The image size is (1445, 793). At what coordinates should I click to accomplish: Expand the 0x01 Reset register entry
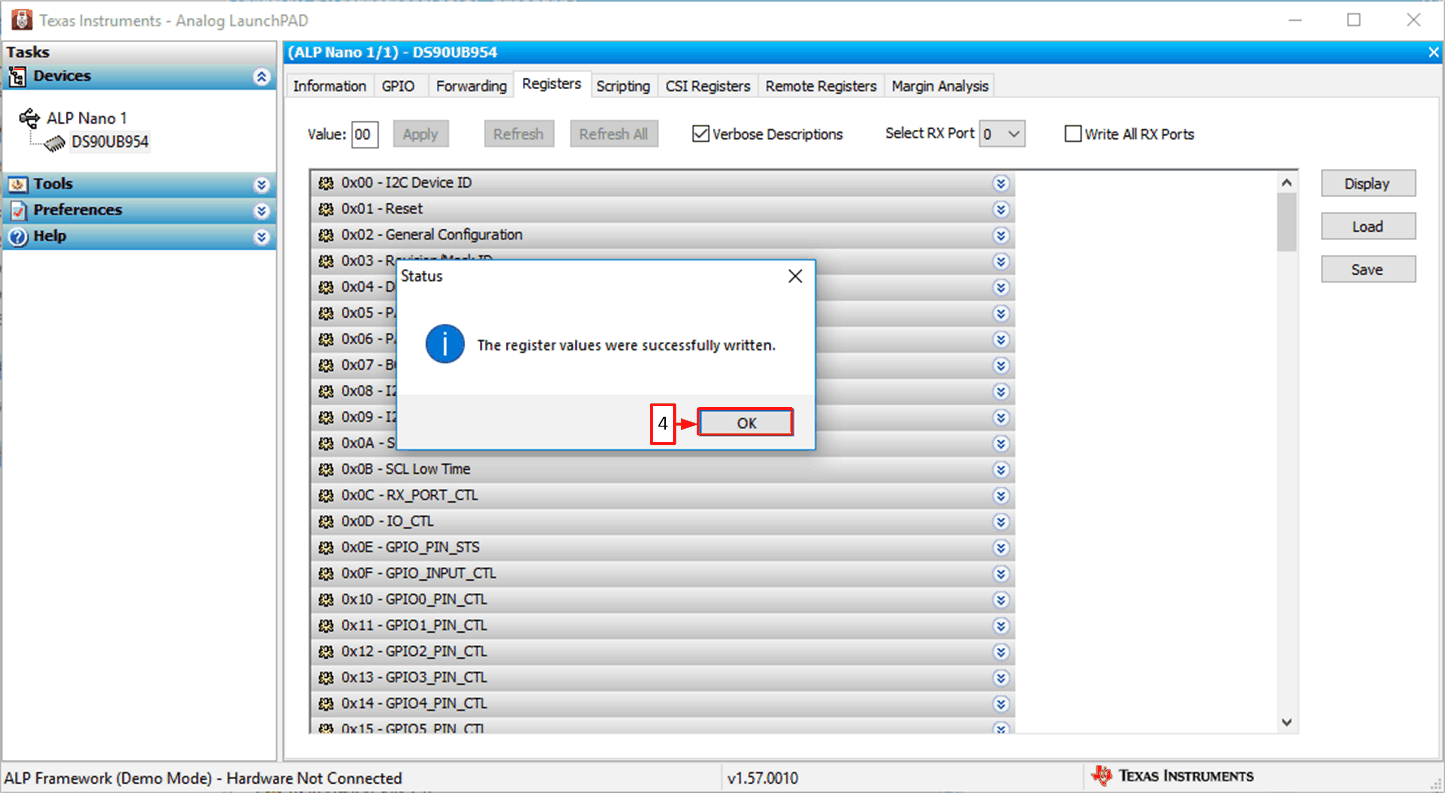[1001, 209]
